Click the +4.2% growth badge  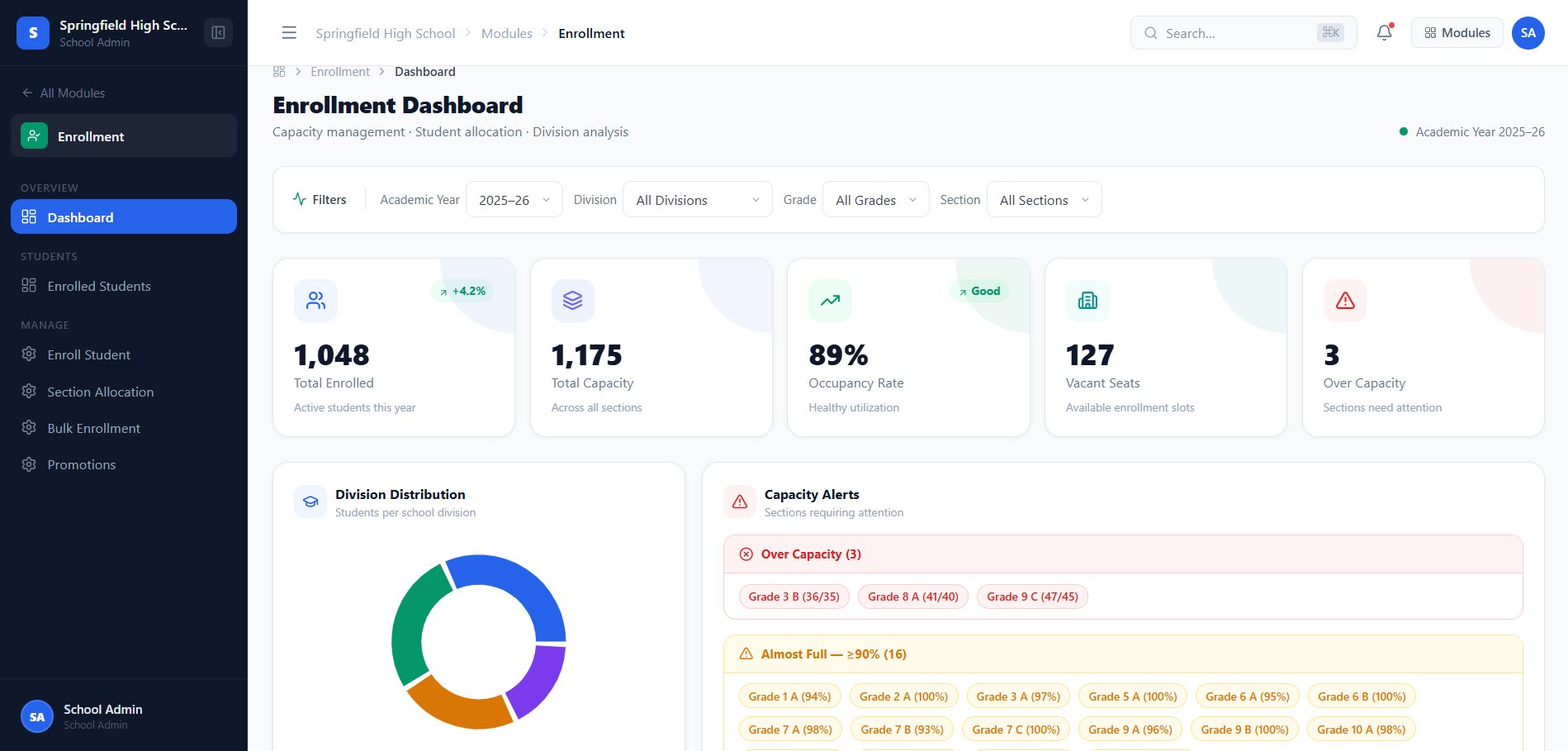click(462, 291)
